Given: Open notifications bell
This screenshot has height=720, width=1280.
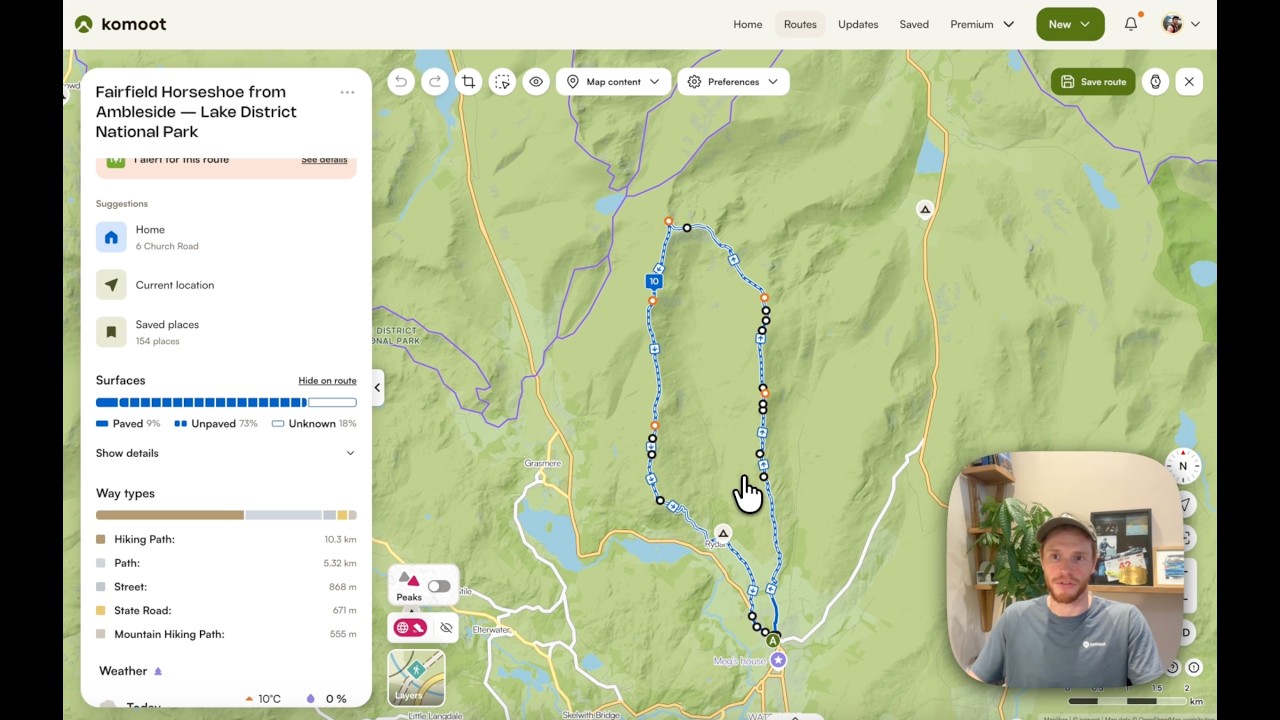Looking at the screenshot, I should click(x=1131, y=24).
